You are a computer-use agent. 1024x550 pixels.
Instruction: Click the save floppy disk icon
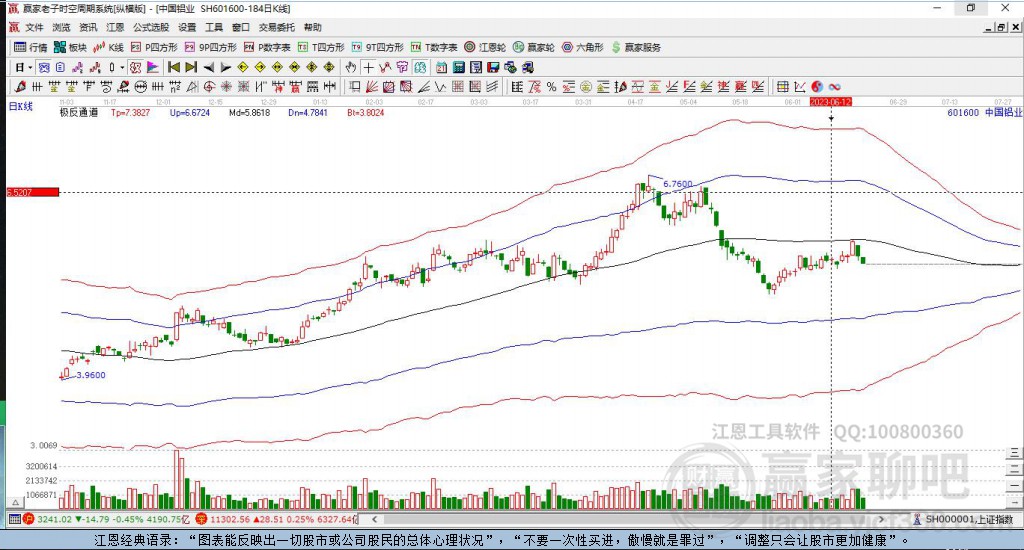(493, 67)
